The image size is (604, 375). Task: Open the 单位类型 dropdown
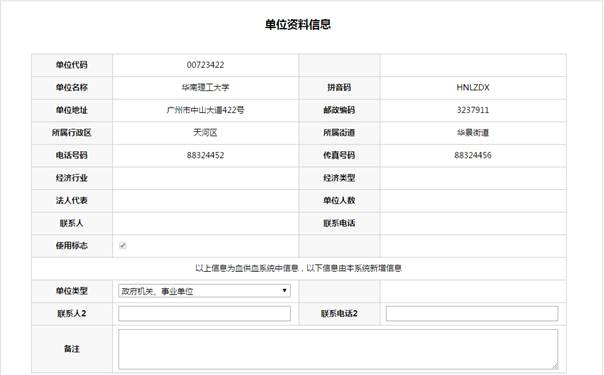click(205, 291)
